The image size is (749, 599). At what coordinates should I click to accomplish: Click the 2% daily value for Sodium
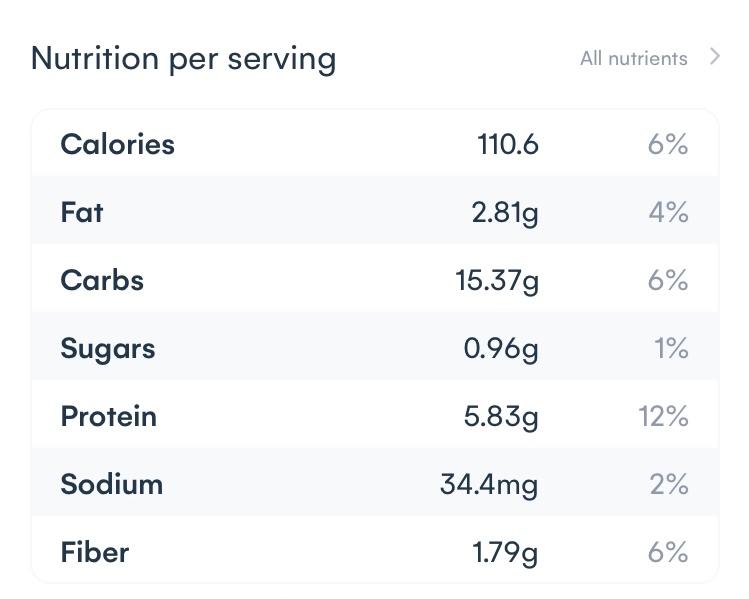[668, 484]
